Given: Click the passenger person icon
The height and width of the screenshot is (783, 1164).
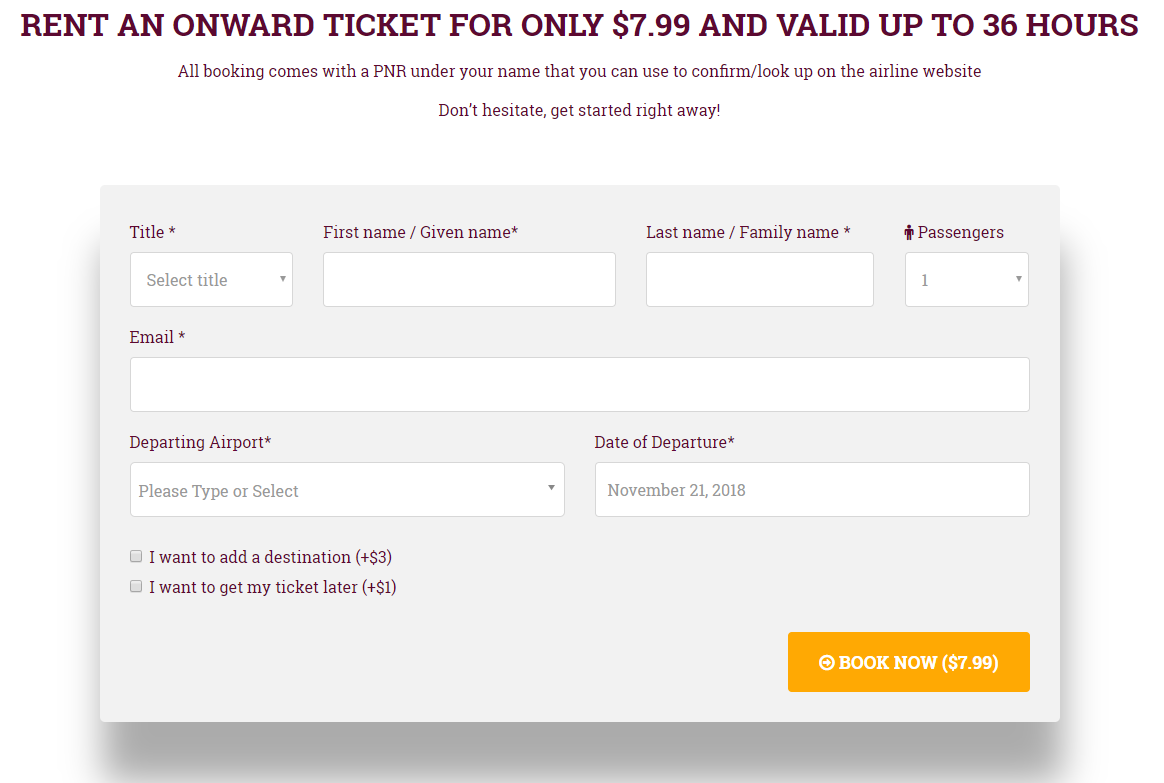Looking at the screenshot, I should (x=909, y=233).
